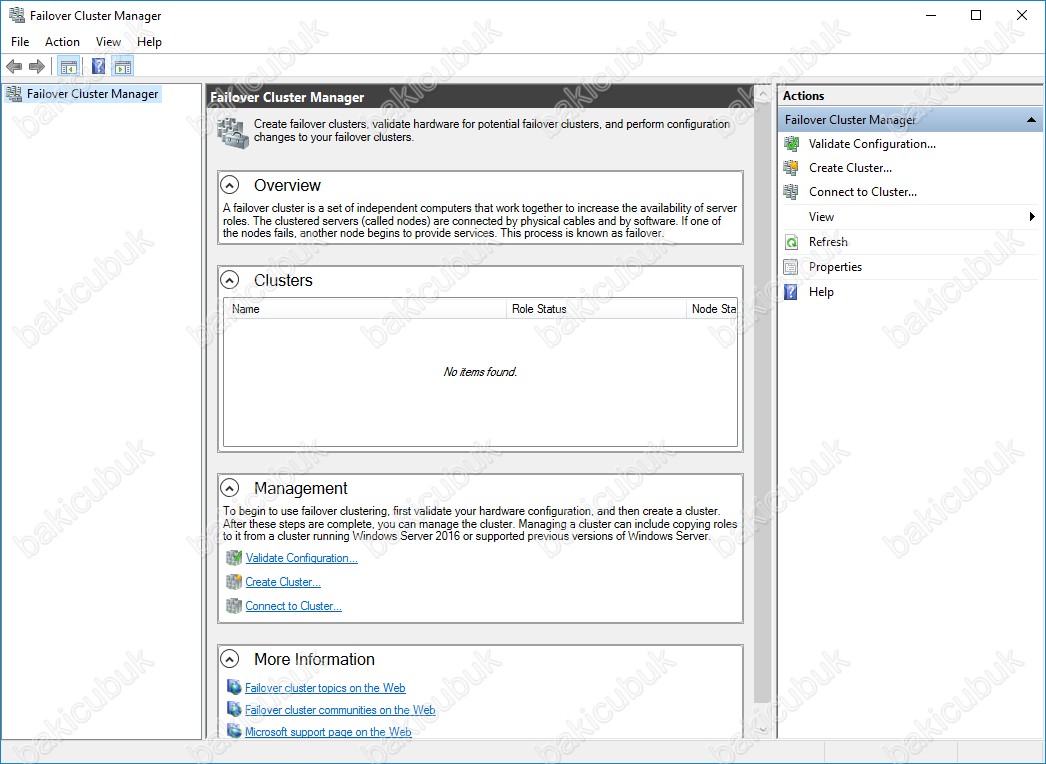Click the Refresh icon in Actions pane
The height and width of the screenshot is (764, 1046).
coord(791,242)
